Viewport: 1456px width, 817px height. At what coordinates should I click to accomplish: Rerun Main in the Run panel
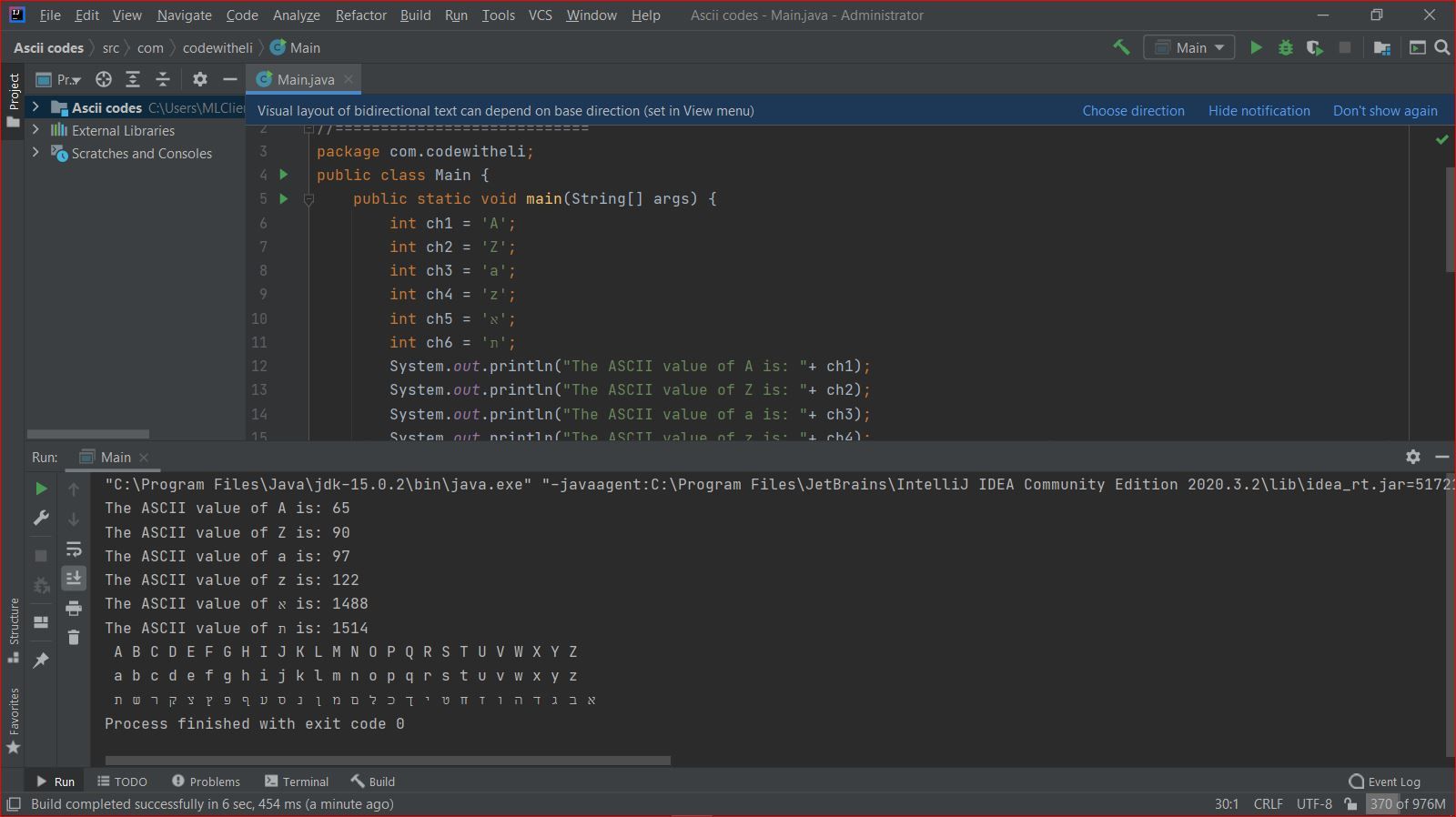(41, 489)
